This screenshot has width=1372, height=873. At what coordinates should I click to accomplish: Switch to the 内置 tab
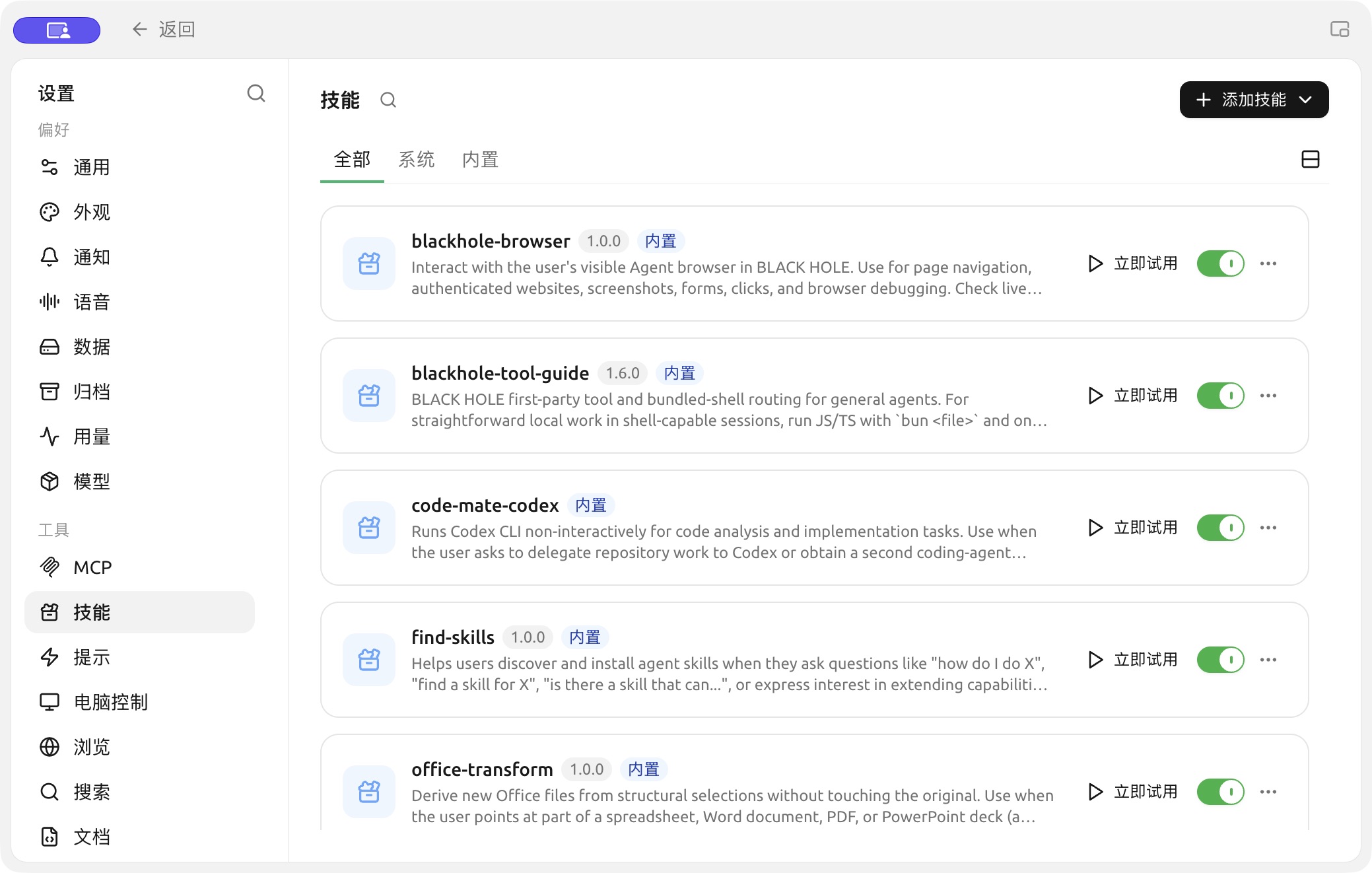click(x=480, y=160)
